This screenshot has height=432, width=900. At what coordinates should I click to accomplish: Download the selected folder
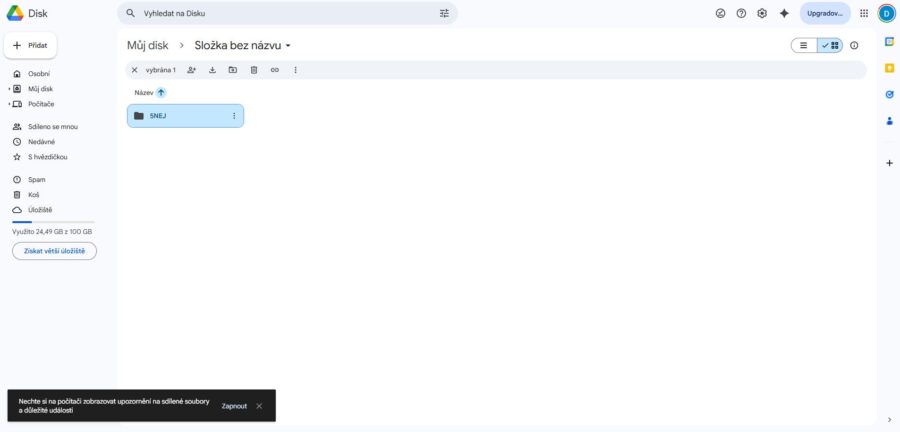point(212,70)
